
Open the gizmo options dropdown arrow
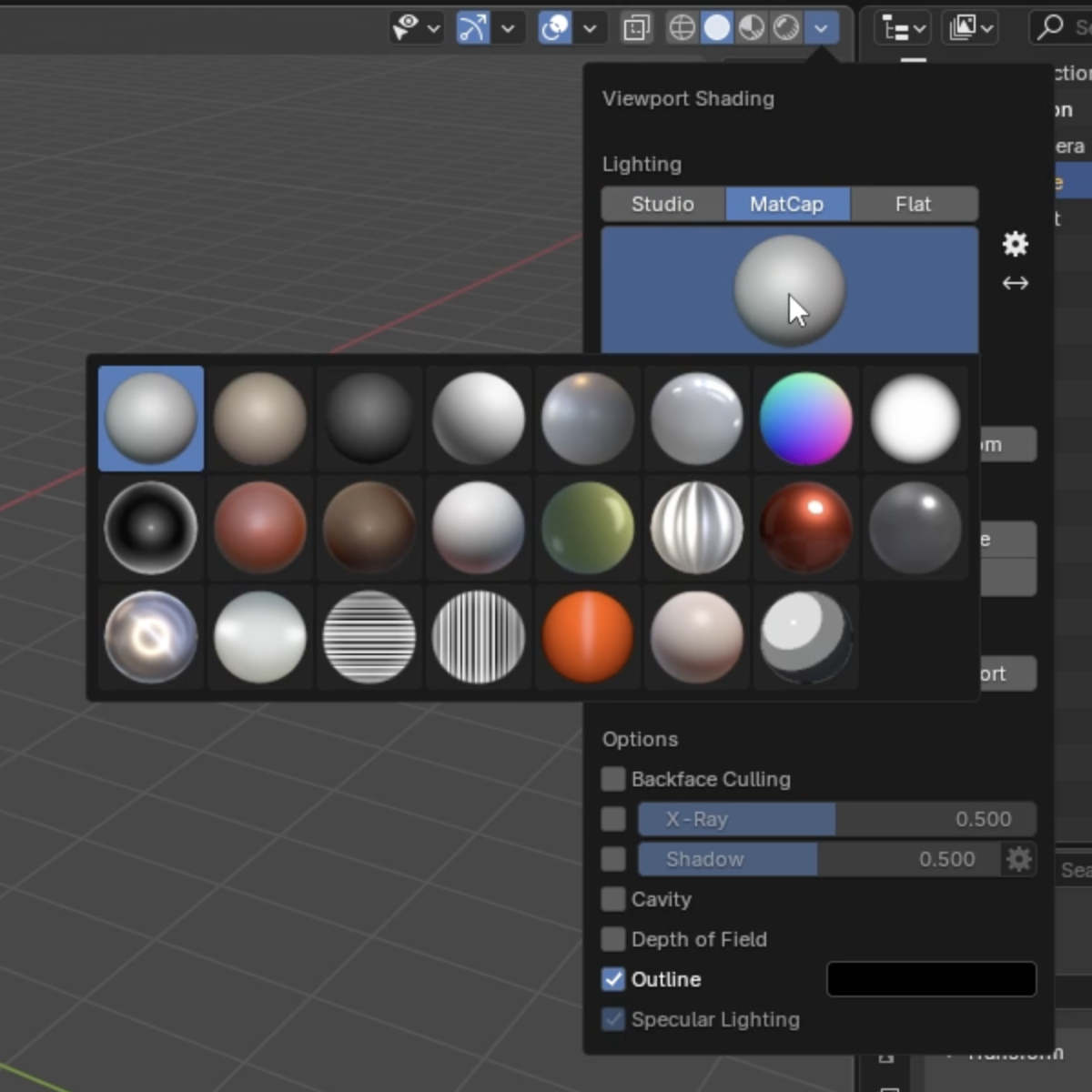coord(508,28)
